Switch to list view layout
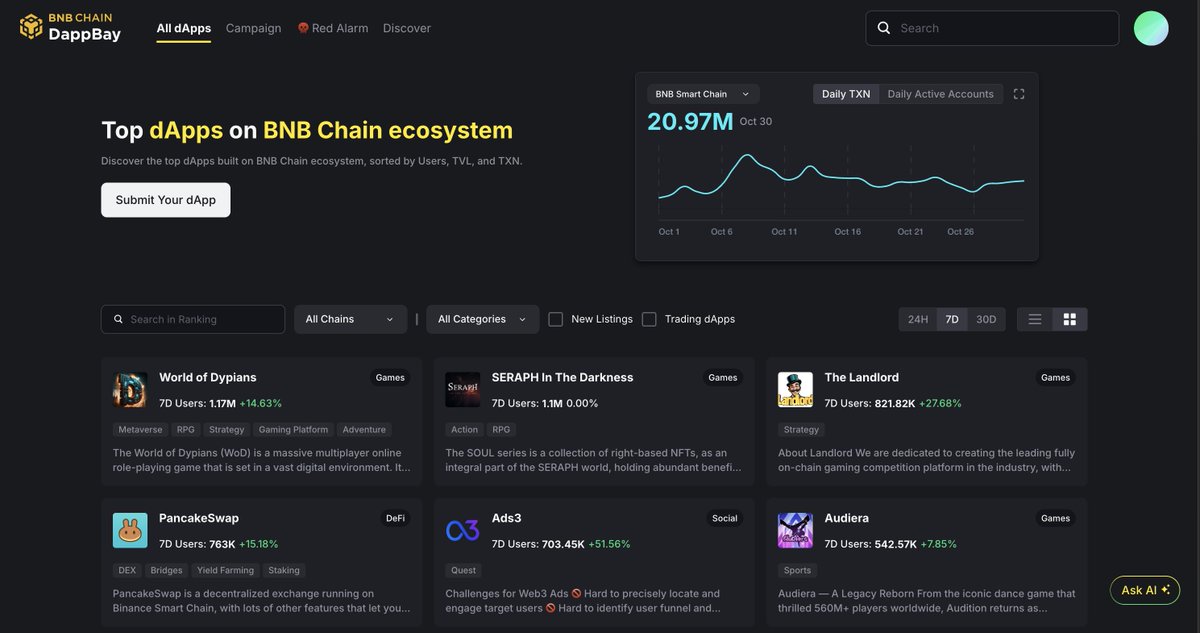The width and height of the screenshot is (1200, 633). pos(1035,319)
